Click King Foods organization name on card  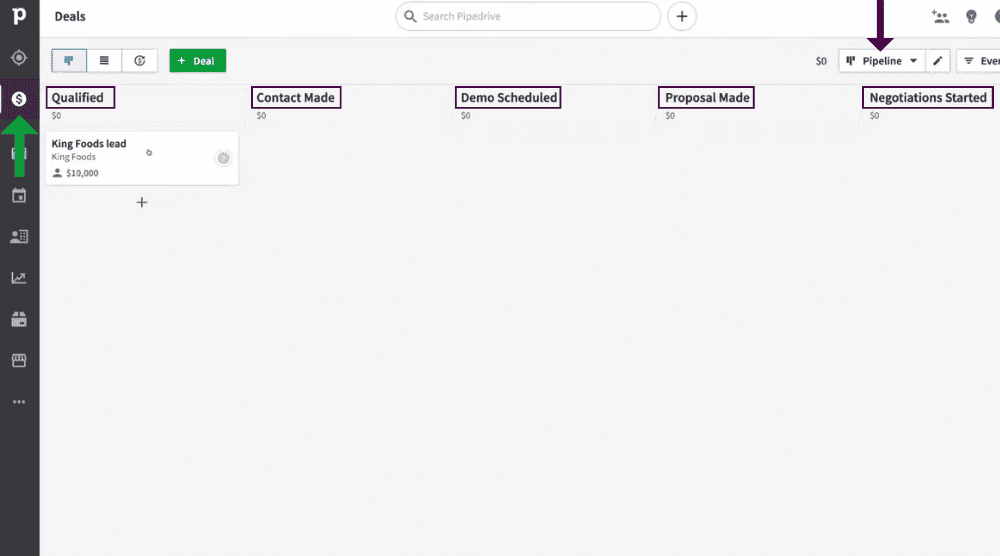[73, 157]
